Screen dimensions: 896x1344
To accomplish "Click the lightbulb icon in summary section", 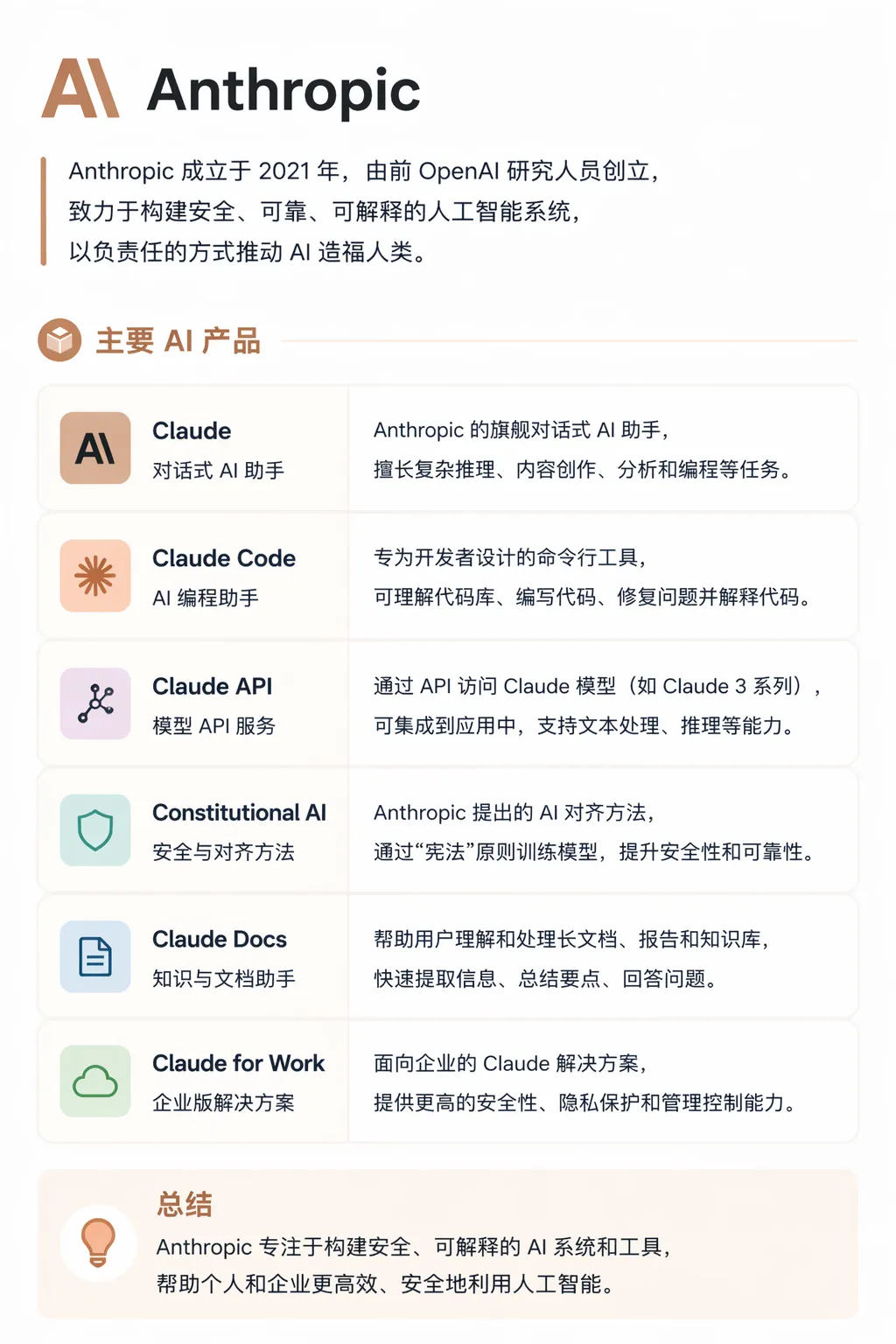I will (x=98, y=1242).
